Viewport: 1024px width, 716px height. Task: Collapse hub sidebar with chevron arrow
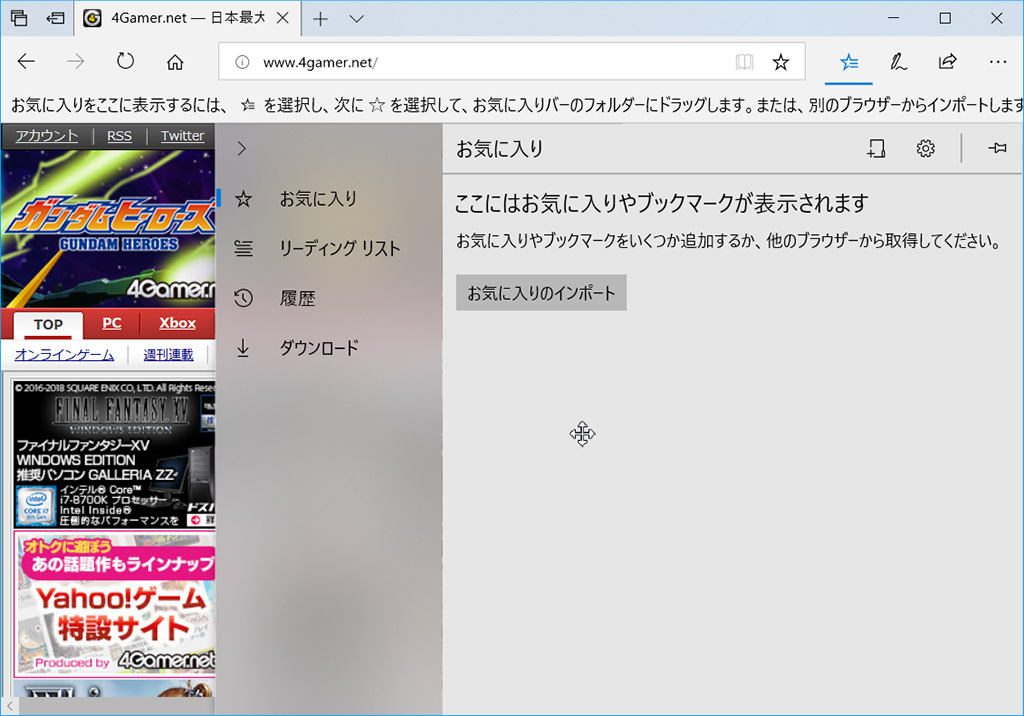pyautogui.click(x=241, y=149)
